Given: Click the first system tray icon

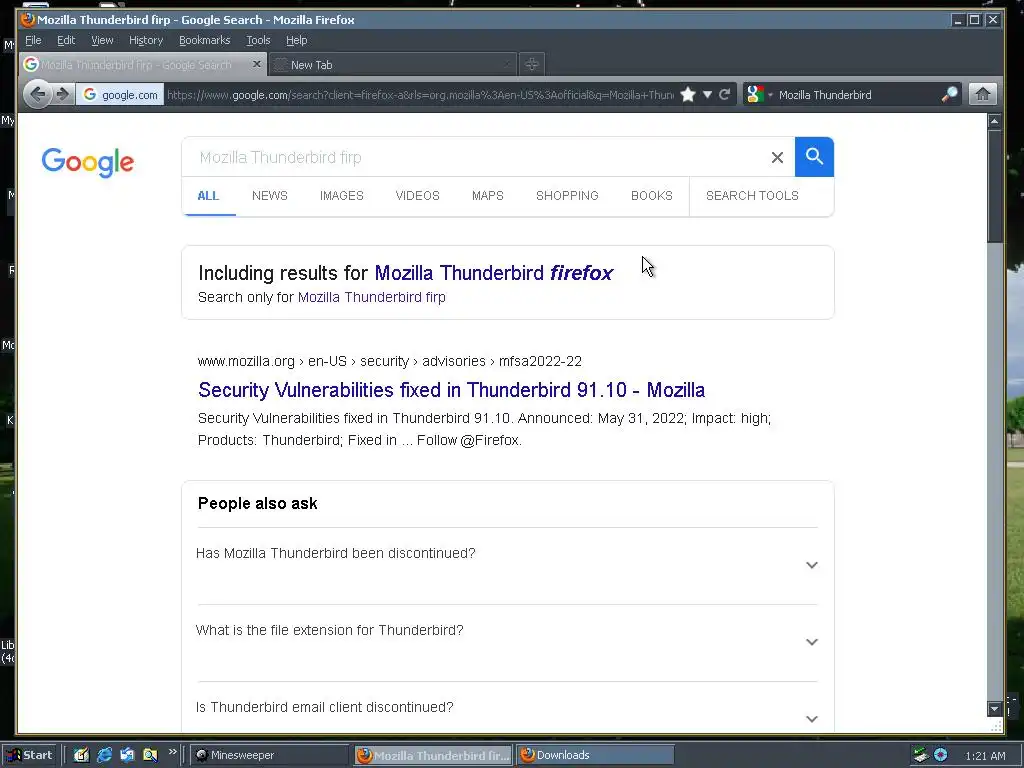Looking at the screenshot, I should [x=921, y=755].
